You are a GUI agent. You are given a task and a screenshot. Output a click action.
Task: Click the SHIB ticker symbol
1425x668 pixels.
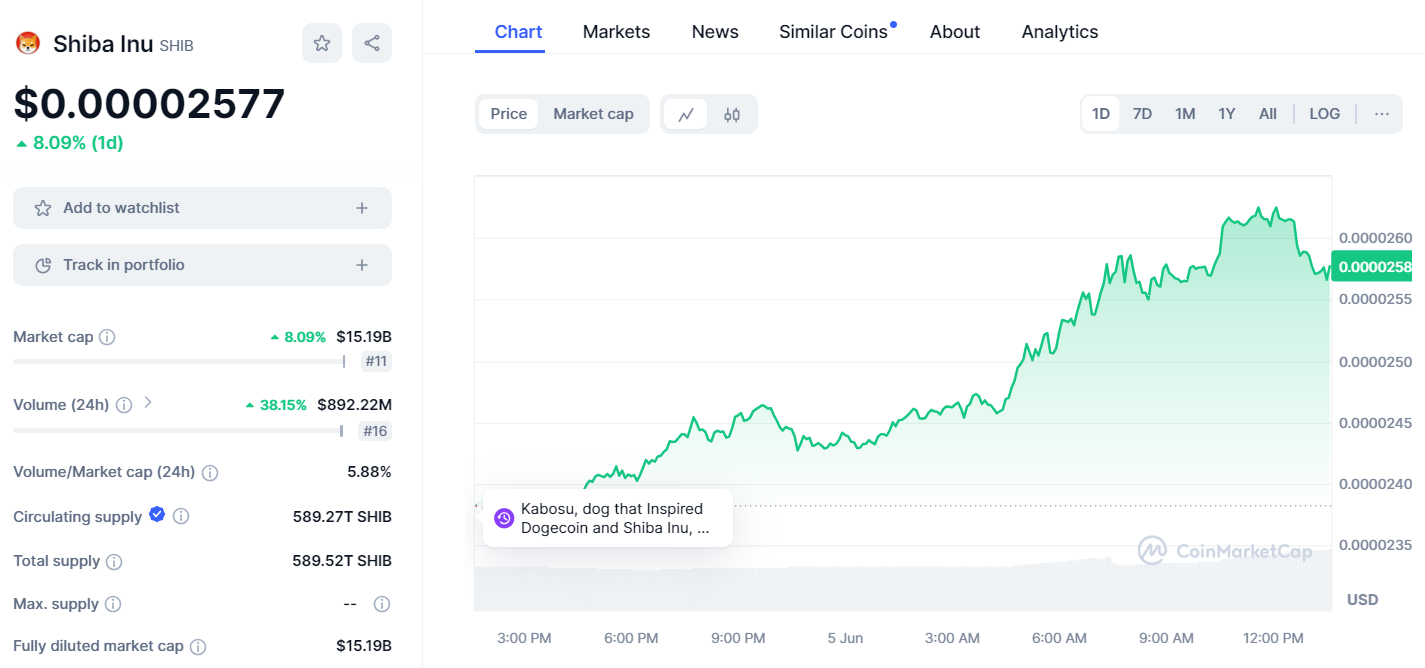(176, 46)
